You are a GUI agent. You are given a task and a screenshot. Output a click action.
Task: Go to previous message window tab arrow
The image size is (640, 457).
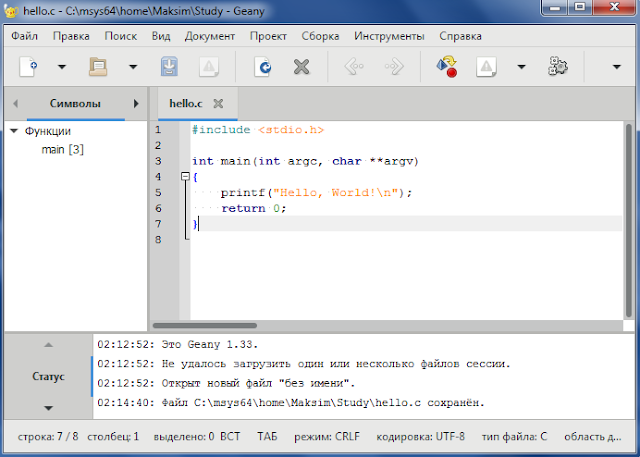coord(48,345)
